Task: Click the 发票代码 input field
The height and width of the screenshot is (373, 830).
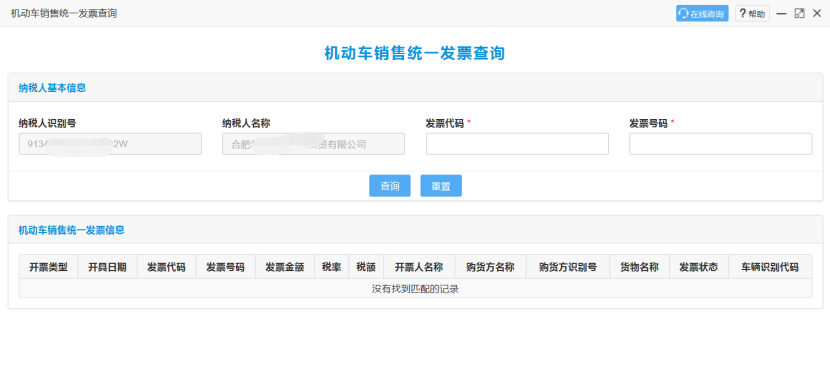Action: point(517,144)
